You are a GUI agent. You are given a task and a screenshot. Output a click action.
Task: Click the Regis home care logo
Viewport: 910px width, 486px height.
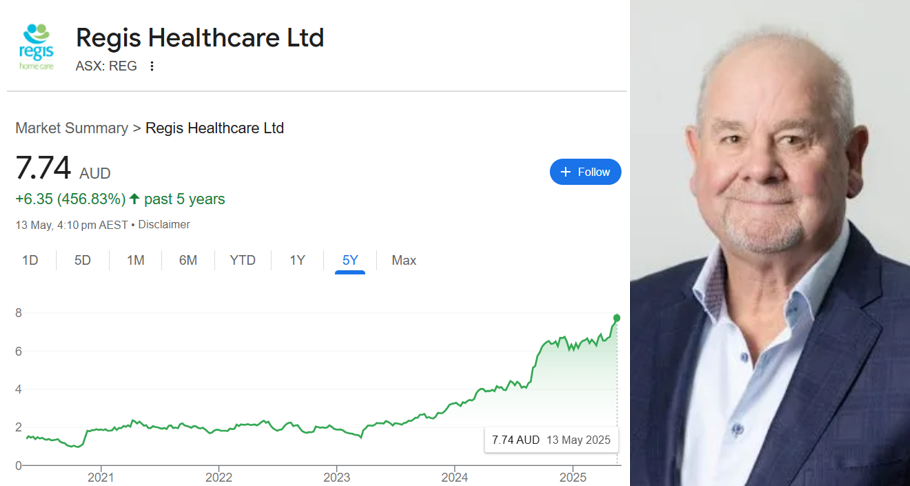click(37, 47)
